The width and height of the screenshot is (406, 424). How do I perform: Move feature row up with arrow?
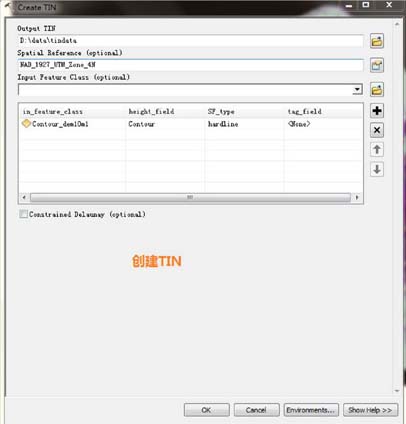(377, 149)
